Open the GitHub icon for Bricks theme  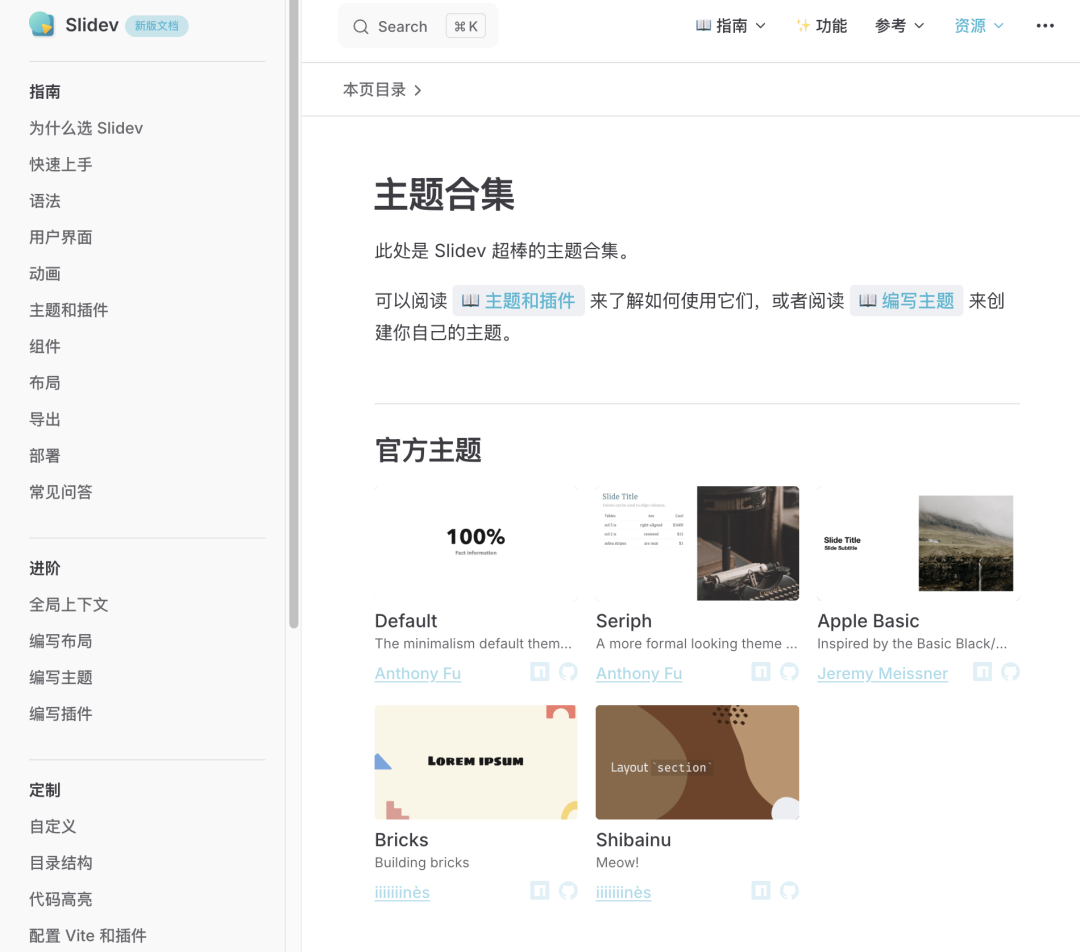tap(568, 891)
